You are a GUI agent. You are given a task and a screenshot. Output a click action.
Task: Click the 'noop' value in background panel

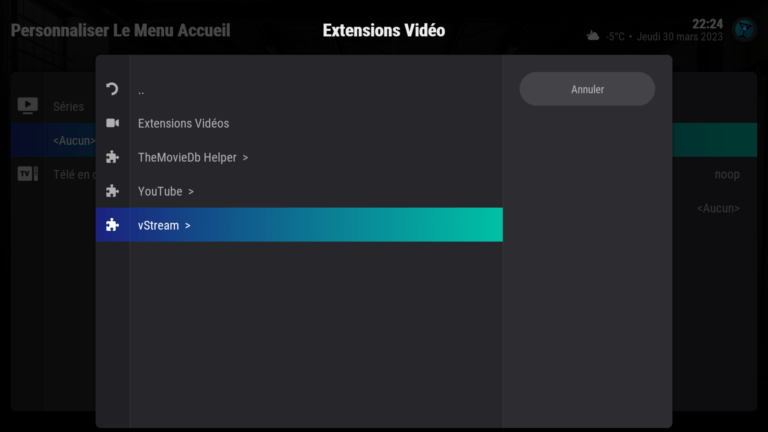(x=727, y=174)
